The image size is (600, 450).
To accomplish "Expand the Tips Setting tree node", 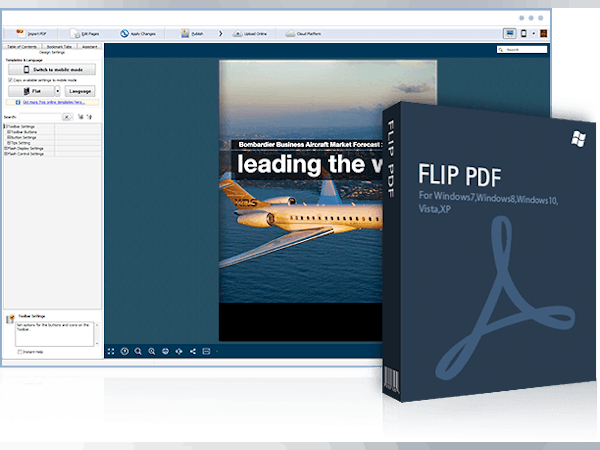I will [x=9, y=142].
